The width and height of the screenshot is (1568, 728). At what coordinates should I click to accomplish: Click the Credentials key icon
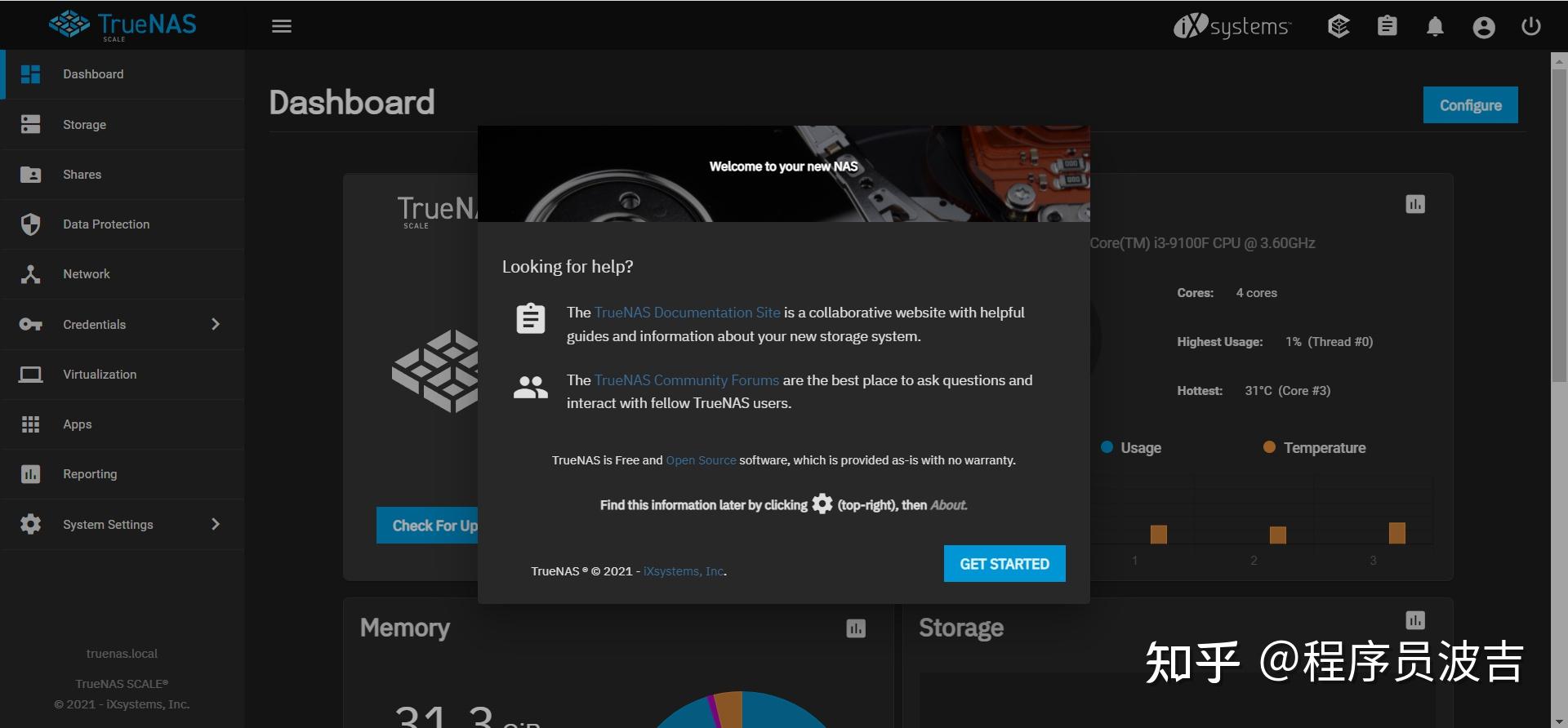click(x=30, y=324)
